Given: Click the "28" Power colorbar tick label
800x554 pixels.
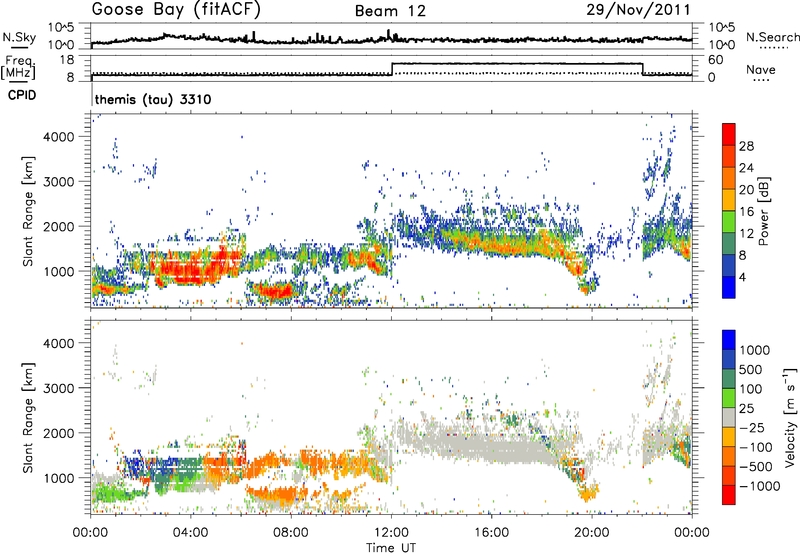Looking at the screenshot, I should 746,146.
